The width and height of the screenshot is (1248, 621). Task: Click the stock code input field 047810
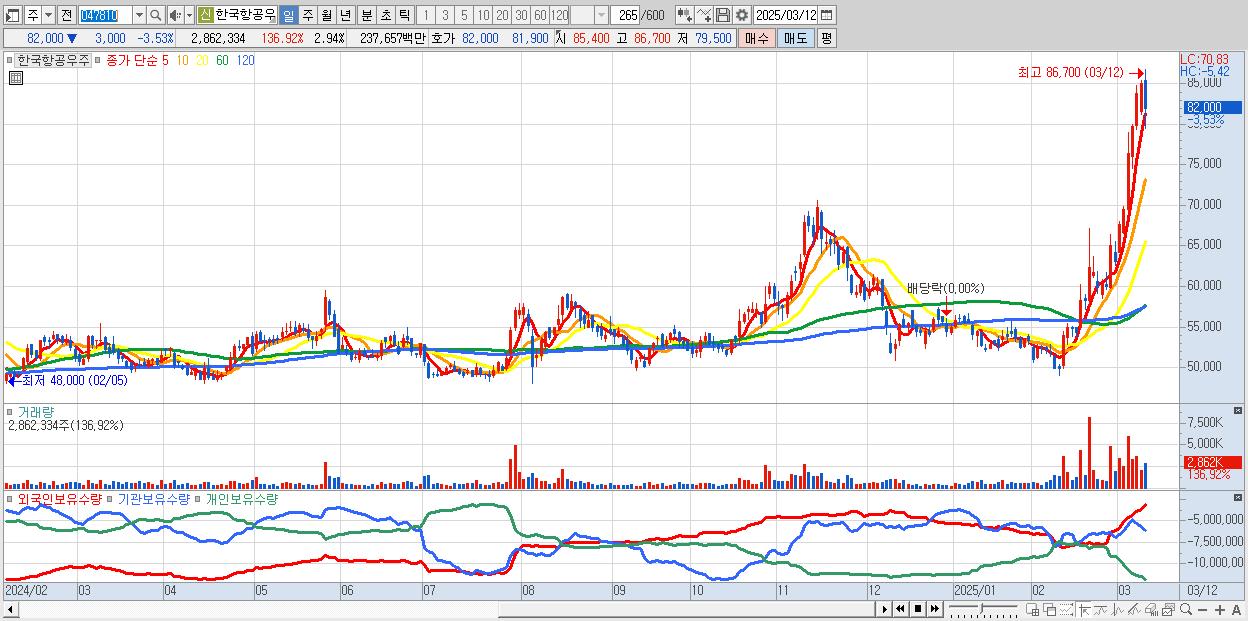tap(105, 15)
